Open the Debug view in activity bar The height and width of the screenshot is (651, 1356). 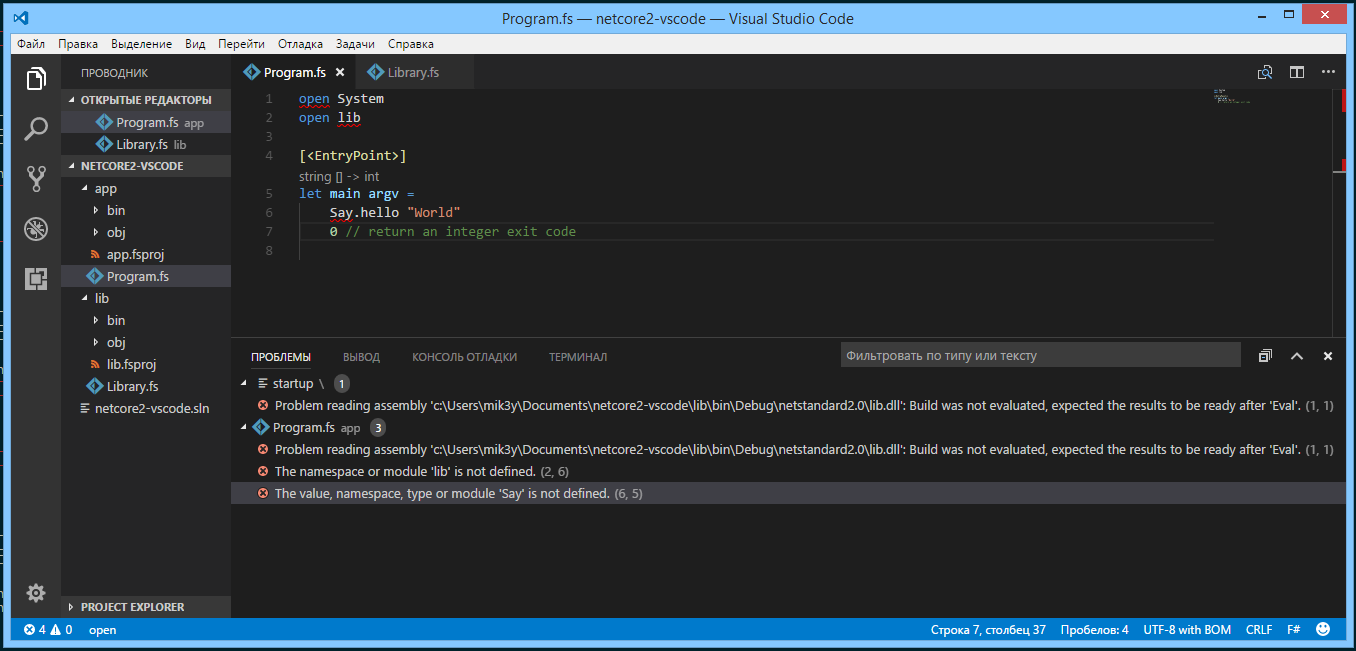click(x=36, y=229)
